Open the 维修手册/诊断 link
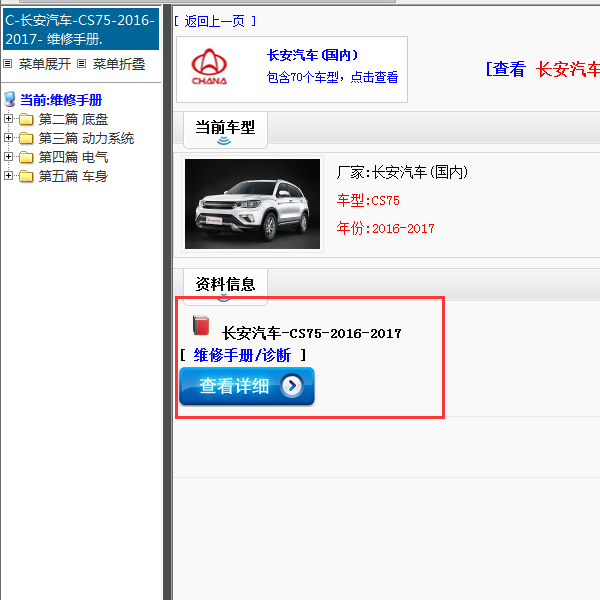The height and width of the screenshot is (600, 600). (242, 355)
